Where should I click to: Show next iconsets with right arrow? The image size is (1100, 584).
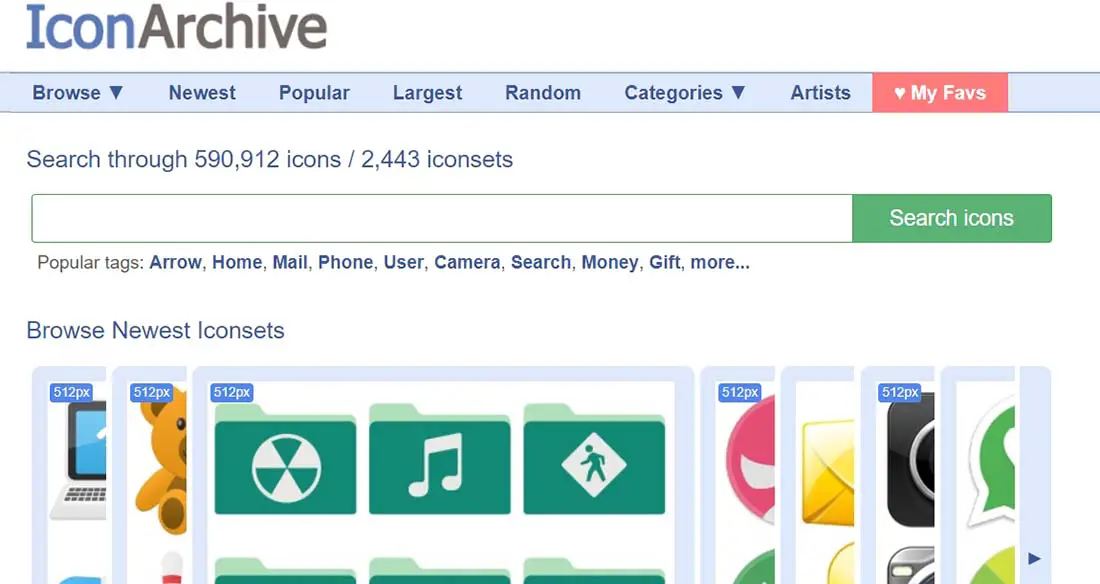point(1034,559)
